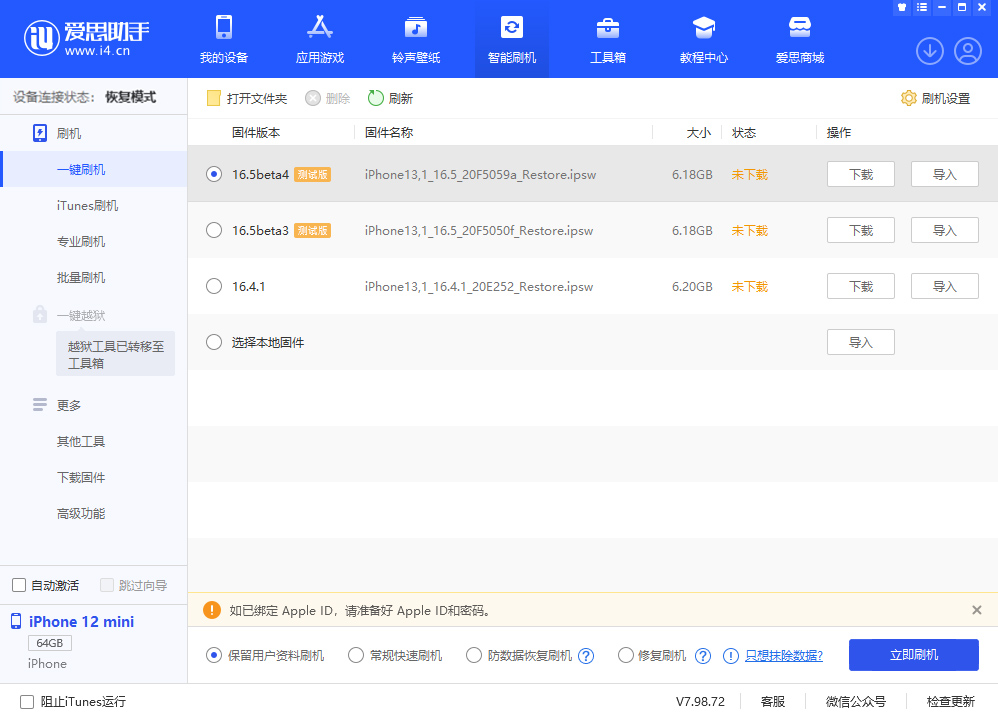Select the 16.4.1 firmware radio button
This screenshot has width=998, height=719.
213,286
